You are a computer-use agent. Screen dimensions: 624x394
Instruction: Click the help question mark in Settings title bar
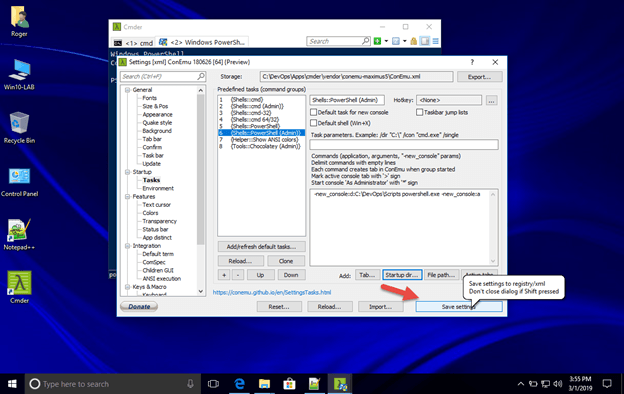coord(472,62)
